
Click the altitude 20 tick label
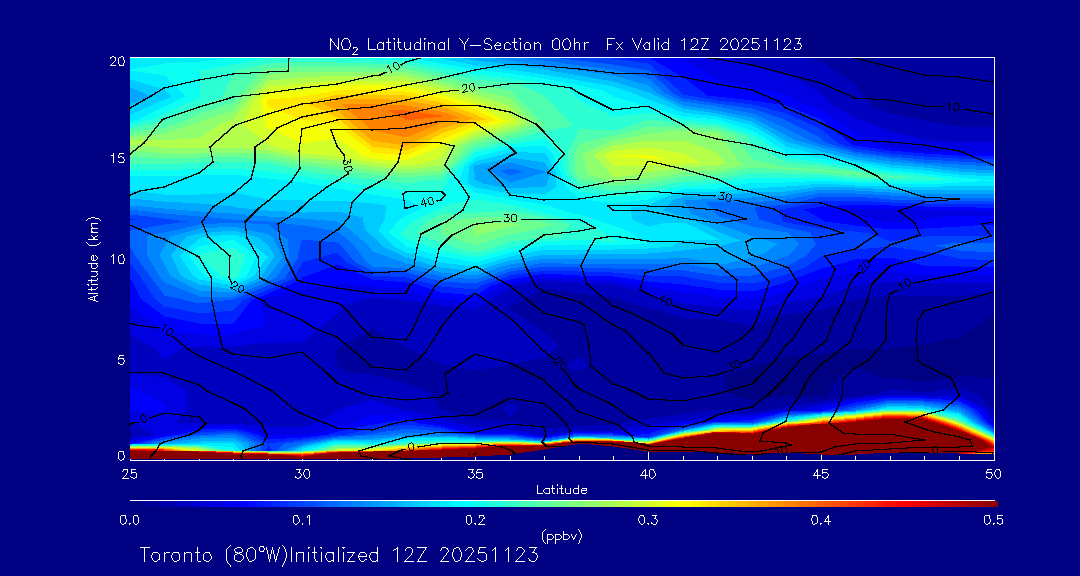pos(114,61)
